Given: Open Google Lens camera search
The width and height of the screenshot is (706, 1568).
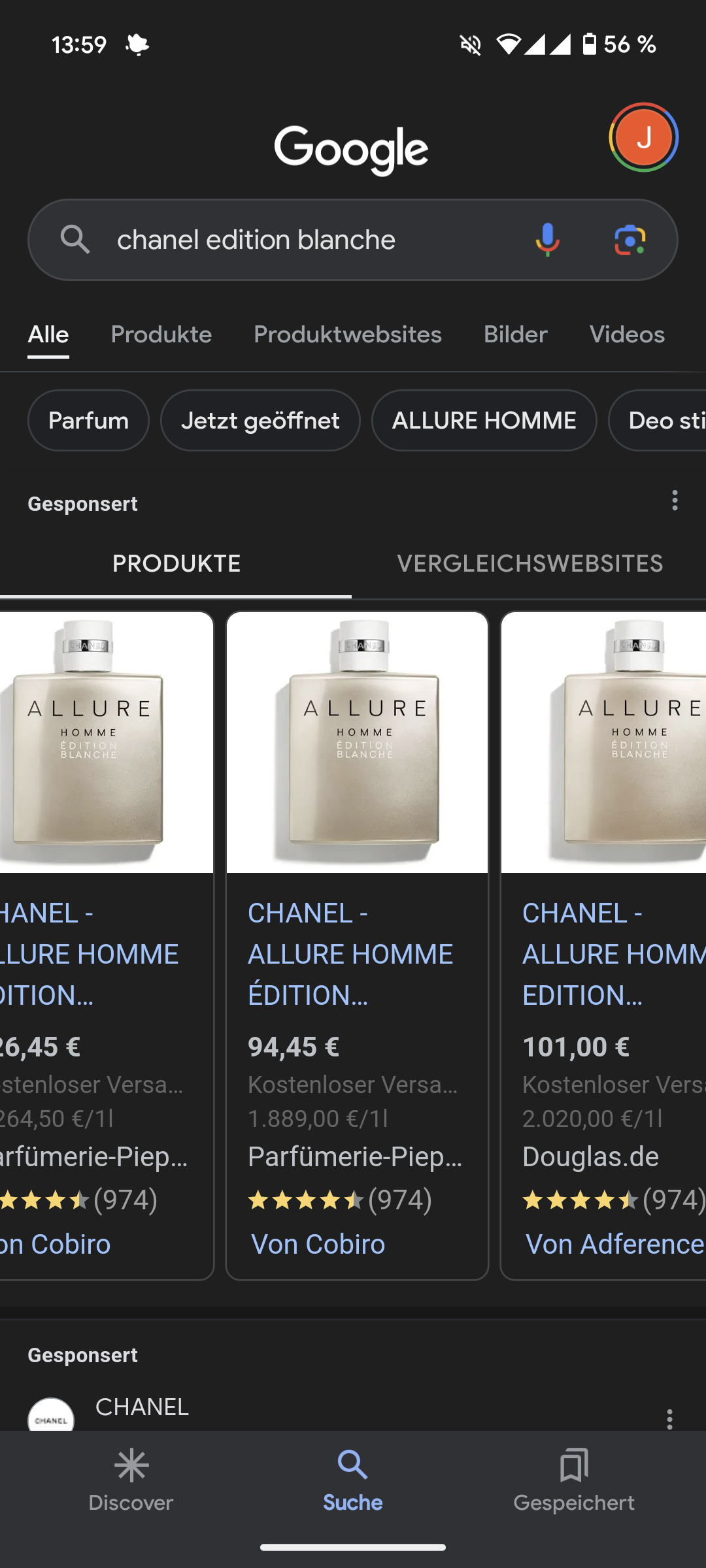Looking at the screenshot, I should 630,240.
